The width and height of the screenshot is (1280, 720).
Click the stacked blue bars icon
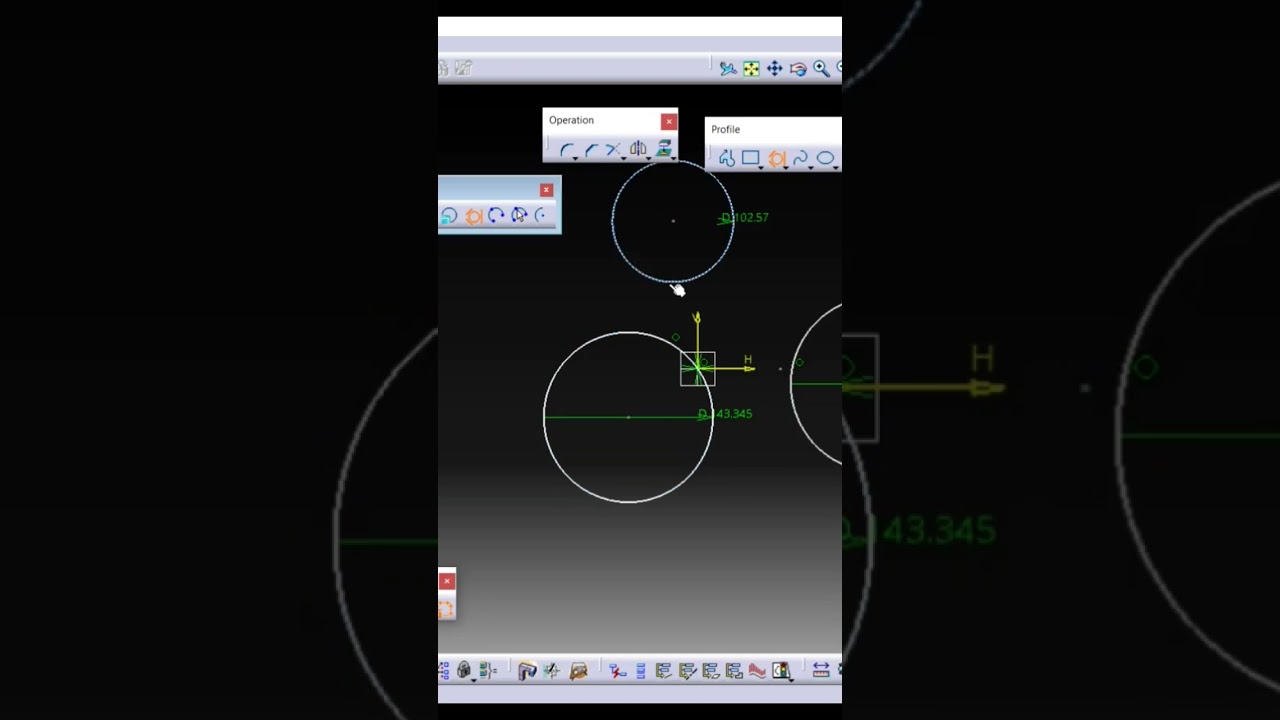(x=641, y=671)
